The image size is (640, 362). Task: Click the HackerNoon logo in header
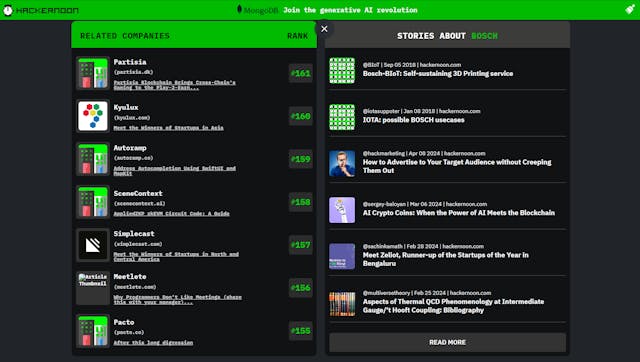(x=41, y=10)
